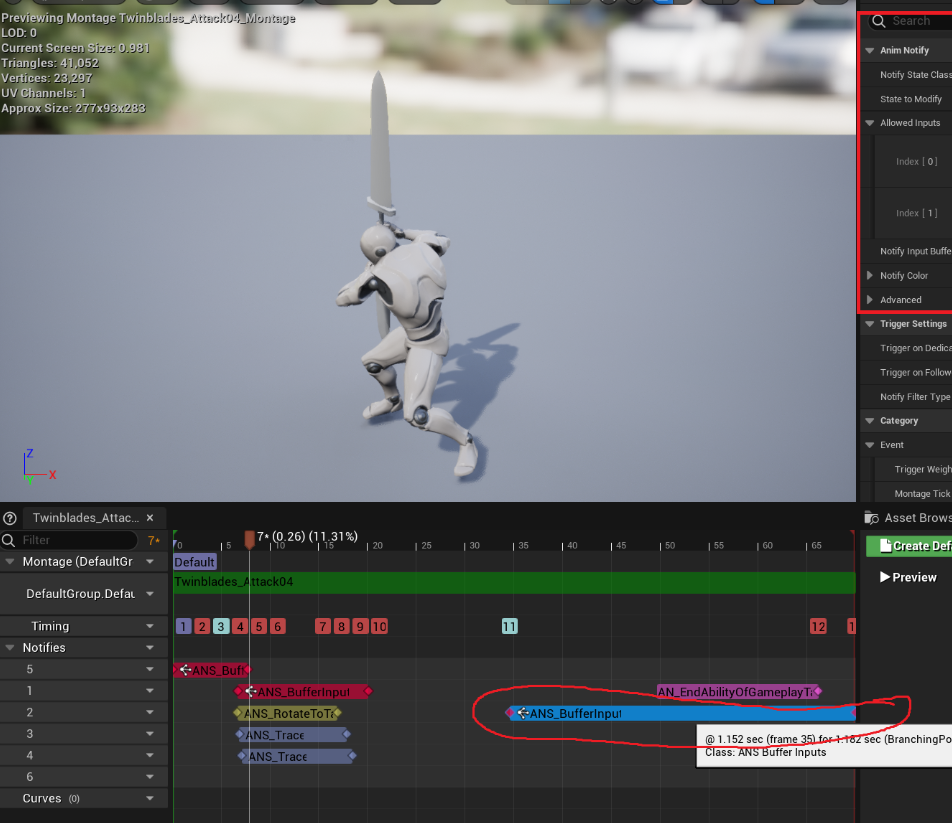Screen dimensions: 952x823
Task: Close the Twinblades_Attack montage tab
Action: (150, 518)
